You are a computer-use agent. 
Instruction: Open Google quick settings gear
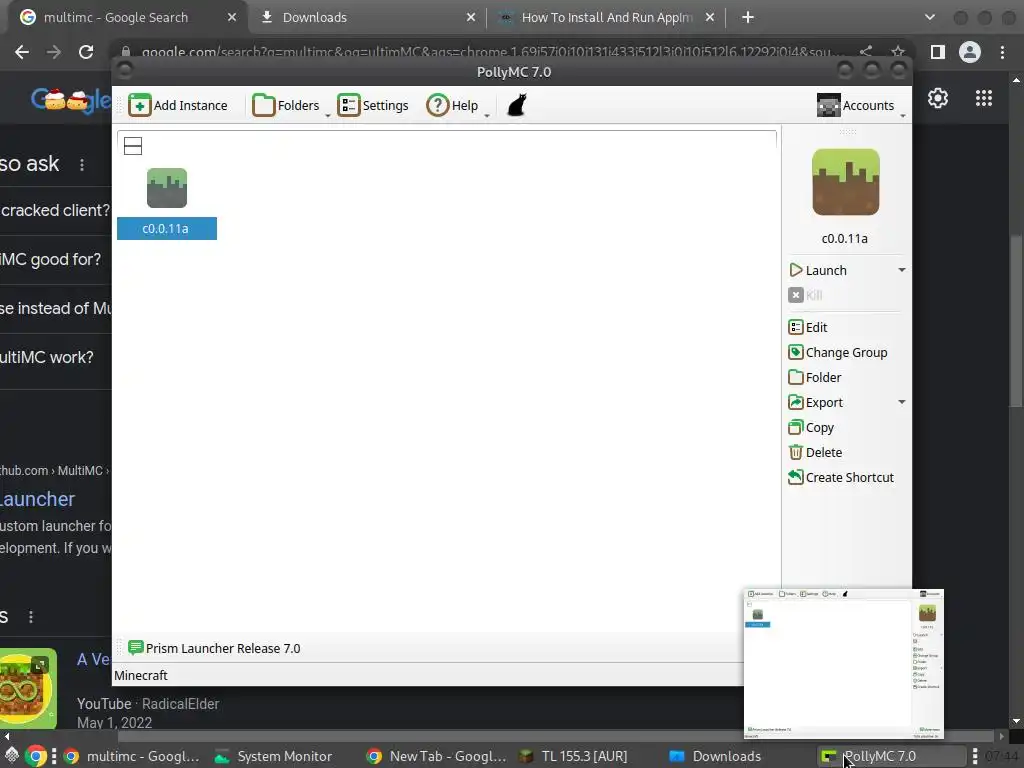point(938,98)
